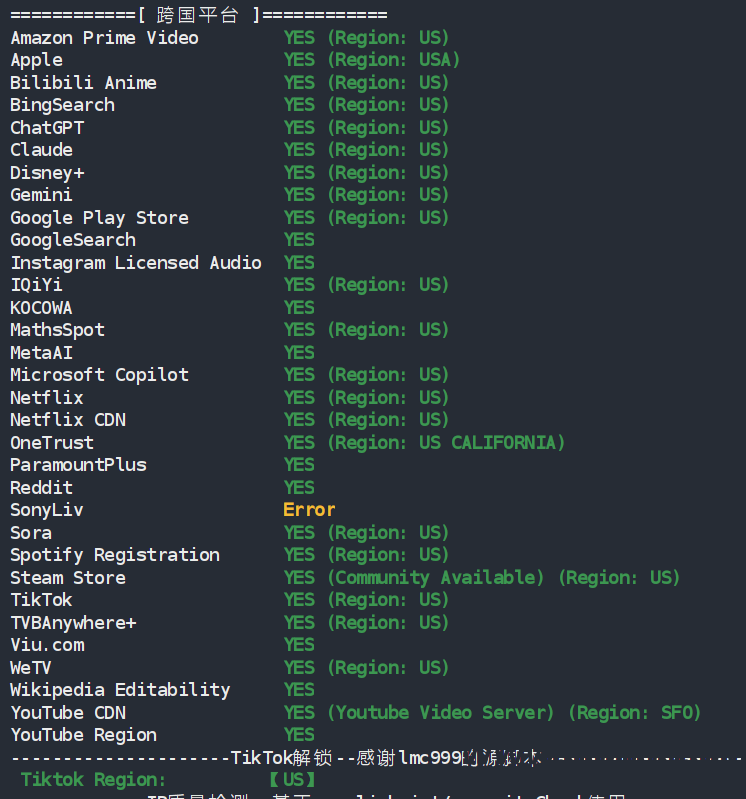Click the TikTok解锁 divider heading

(x=281, y=758)
